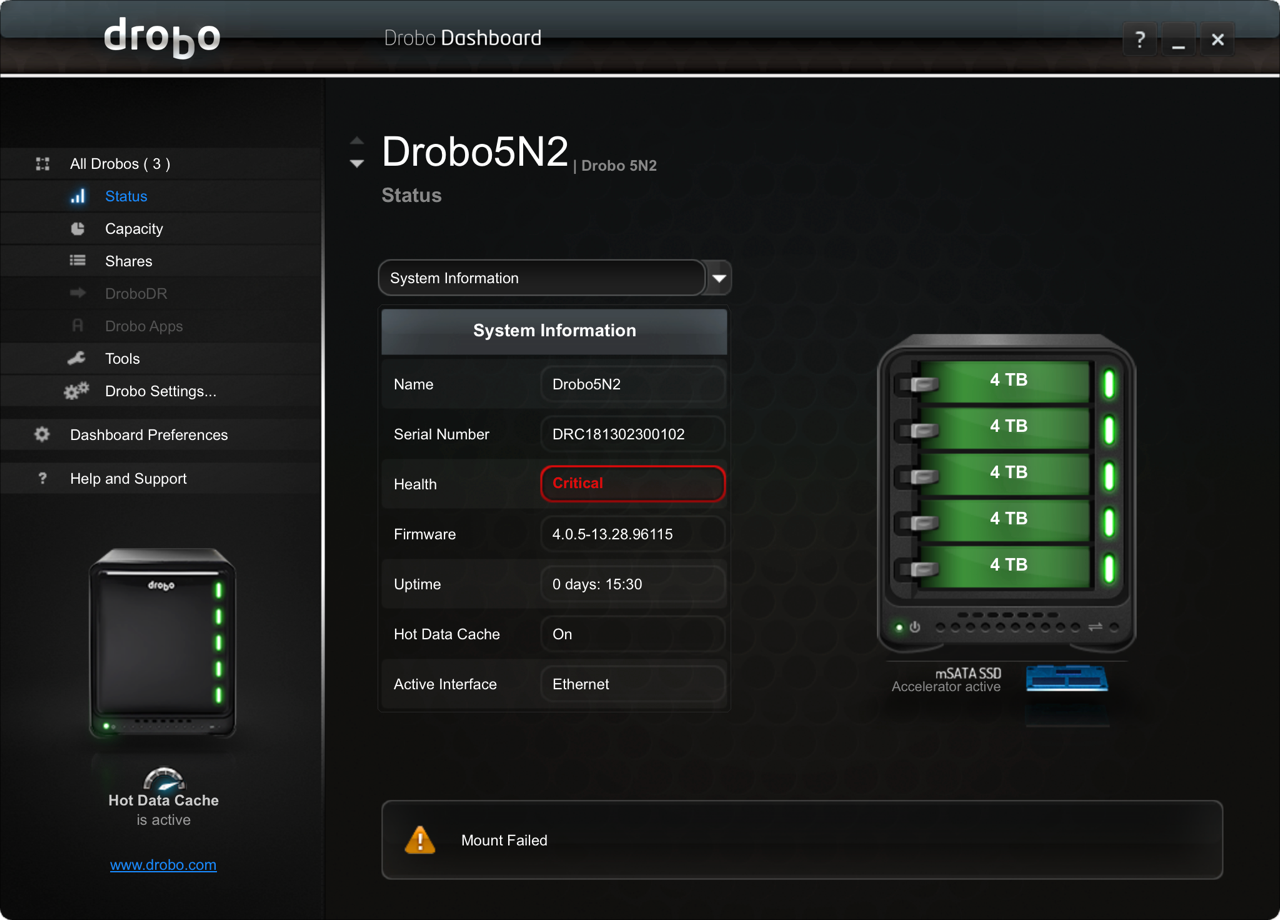Open the System Information dropdown arrow
The height and width of the screenshot is (920, 1280).
(719, 278)
